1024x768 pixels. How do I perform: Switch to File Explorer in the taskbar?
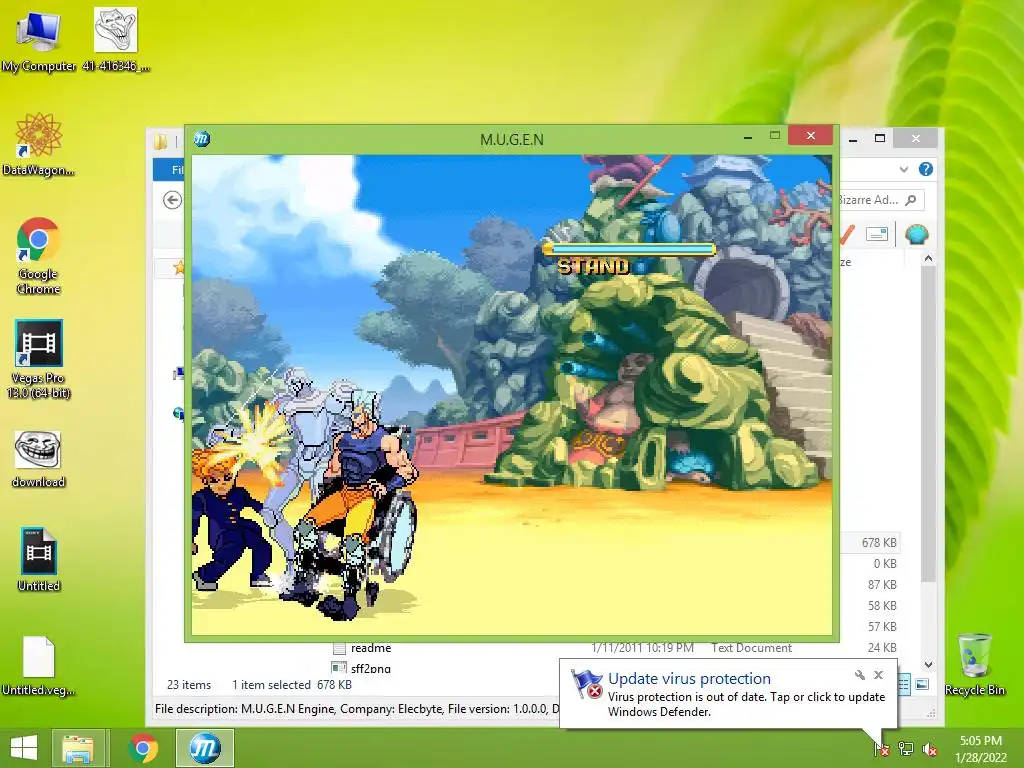[78, 748]
